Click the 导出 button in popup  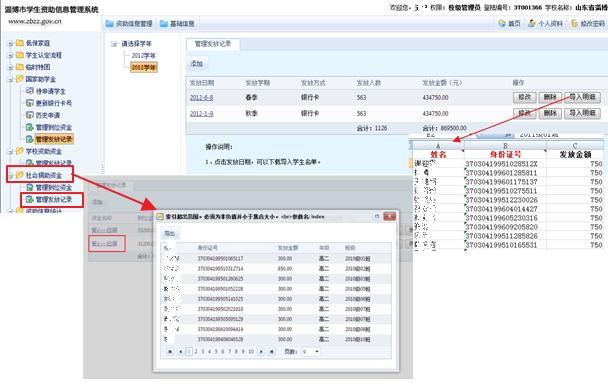tap(170, 233)
